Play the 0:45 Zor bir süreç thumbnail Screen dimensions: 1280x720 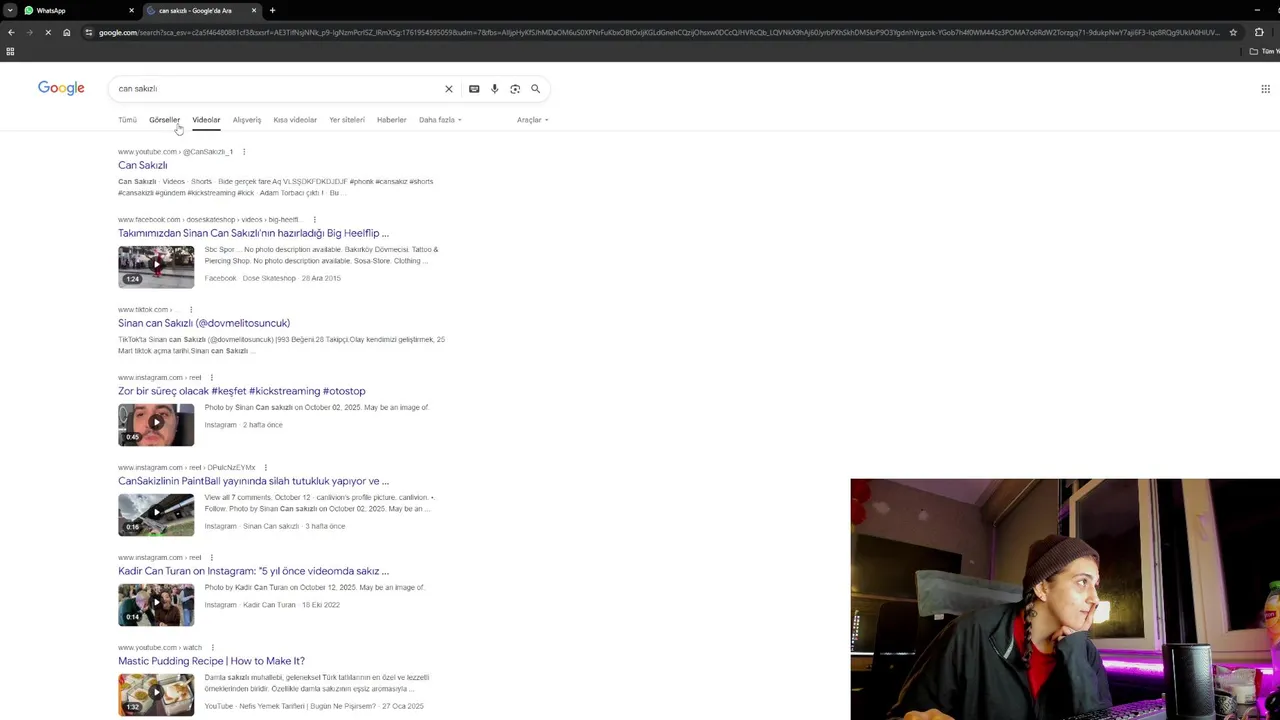tap(156, 424)
